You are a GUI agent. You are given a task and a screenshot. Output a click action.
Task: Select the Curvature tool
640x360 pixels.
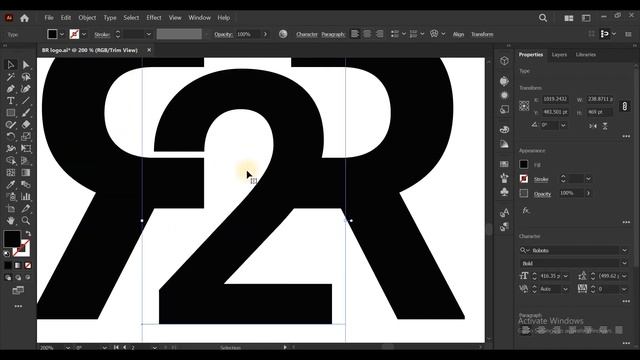26,89
